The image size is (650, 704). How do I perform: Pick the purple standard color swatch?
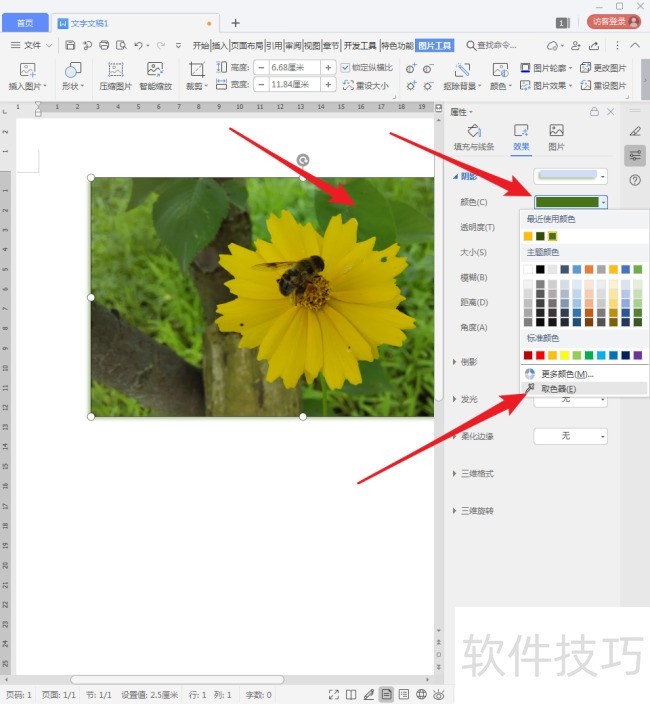[637, 356]
